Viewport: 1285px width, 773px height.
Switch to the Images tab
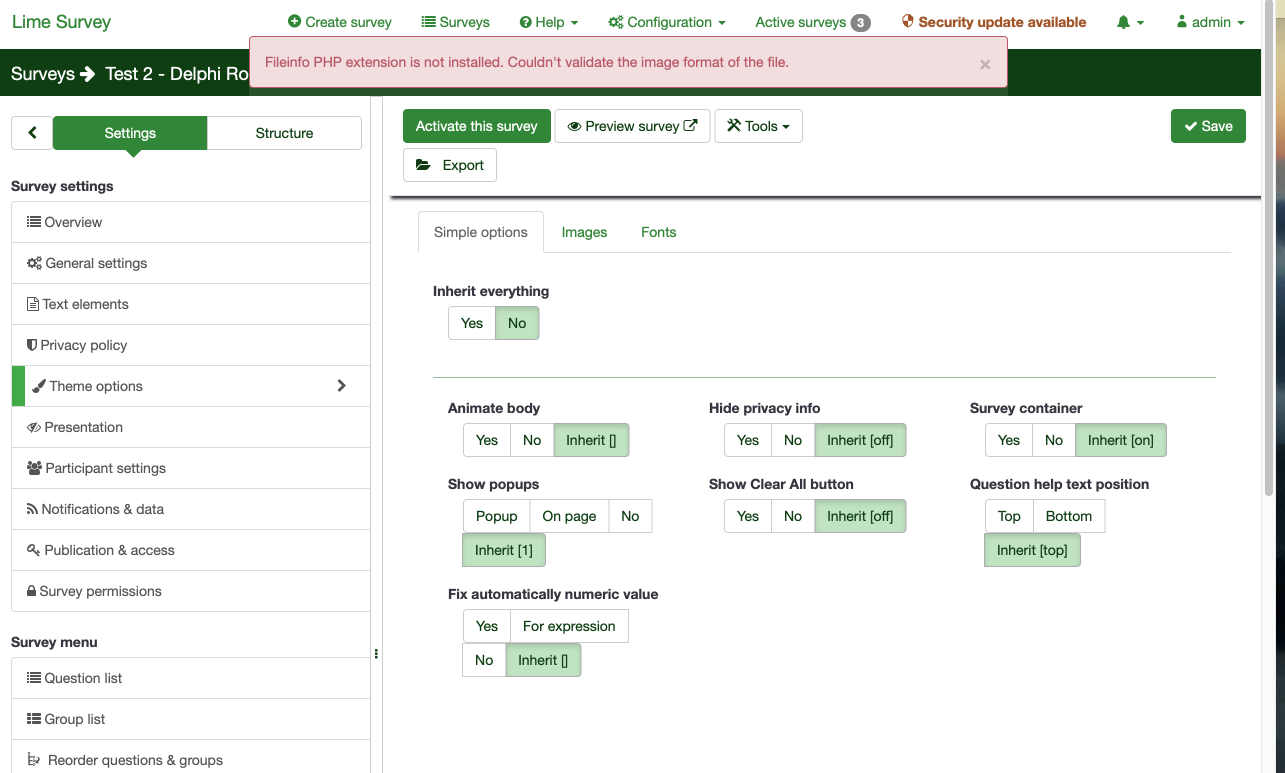(584, 232)
